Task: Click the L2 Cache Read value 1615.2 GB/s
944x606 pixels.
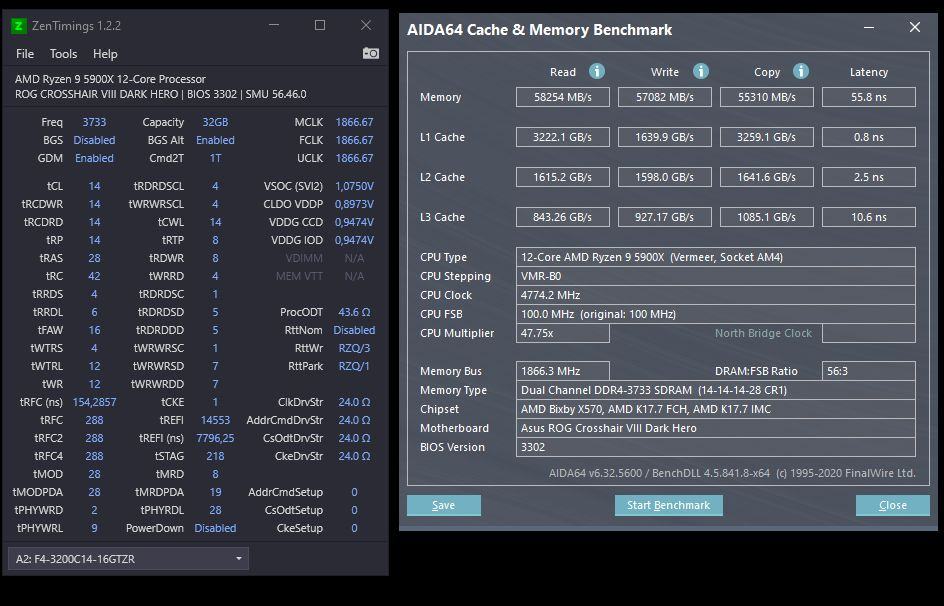Action: pyautogui.click(x=563, y=177)
